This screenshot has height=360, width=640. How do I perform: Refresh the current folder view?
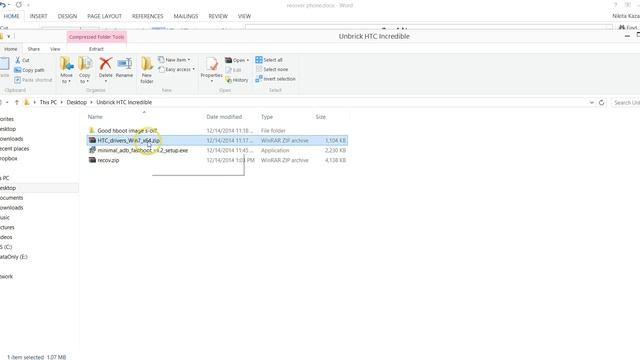[601, 103]
